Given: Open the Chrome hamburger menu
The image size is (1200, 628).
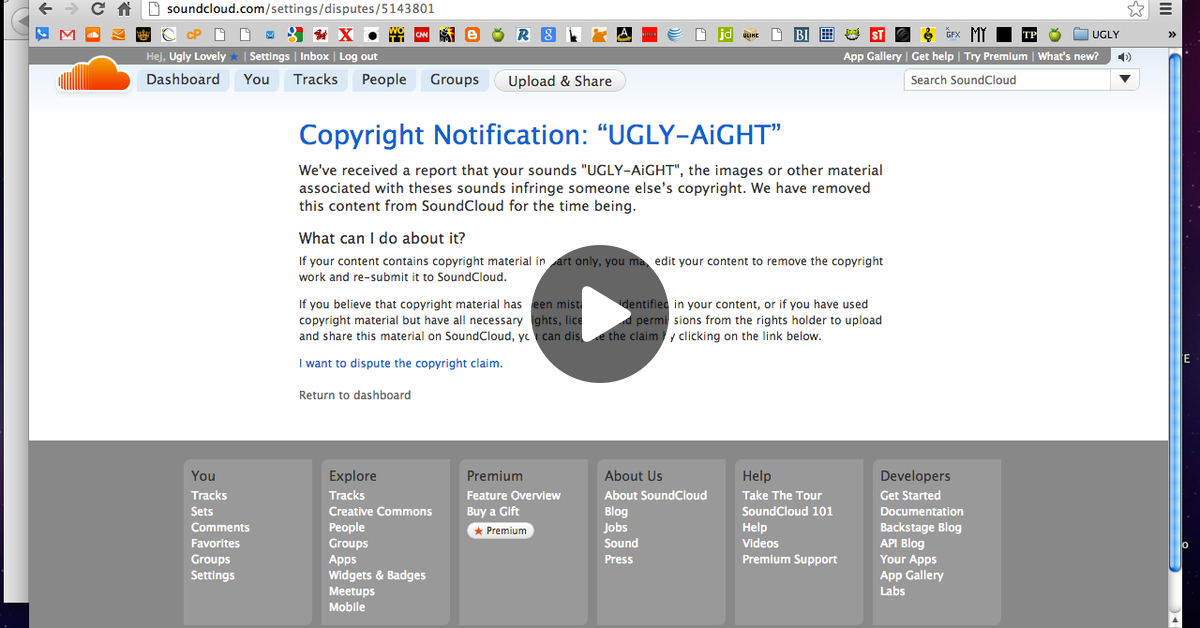Looking at the screenshot, I should point(1165,9).
